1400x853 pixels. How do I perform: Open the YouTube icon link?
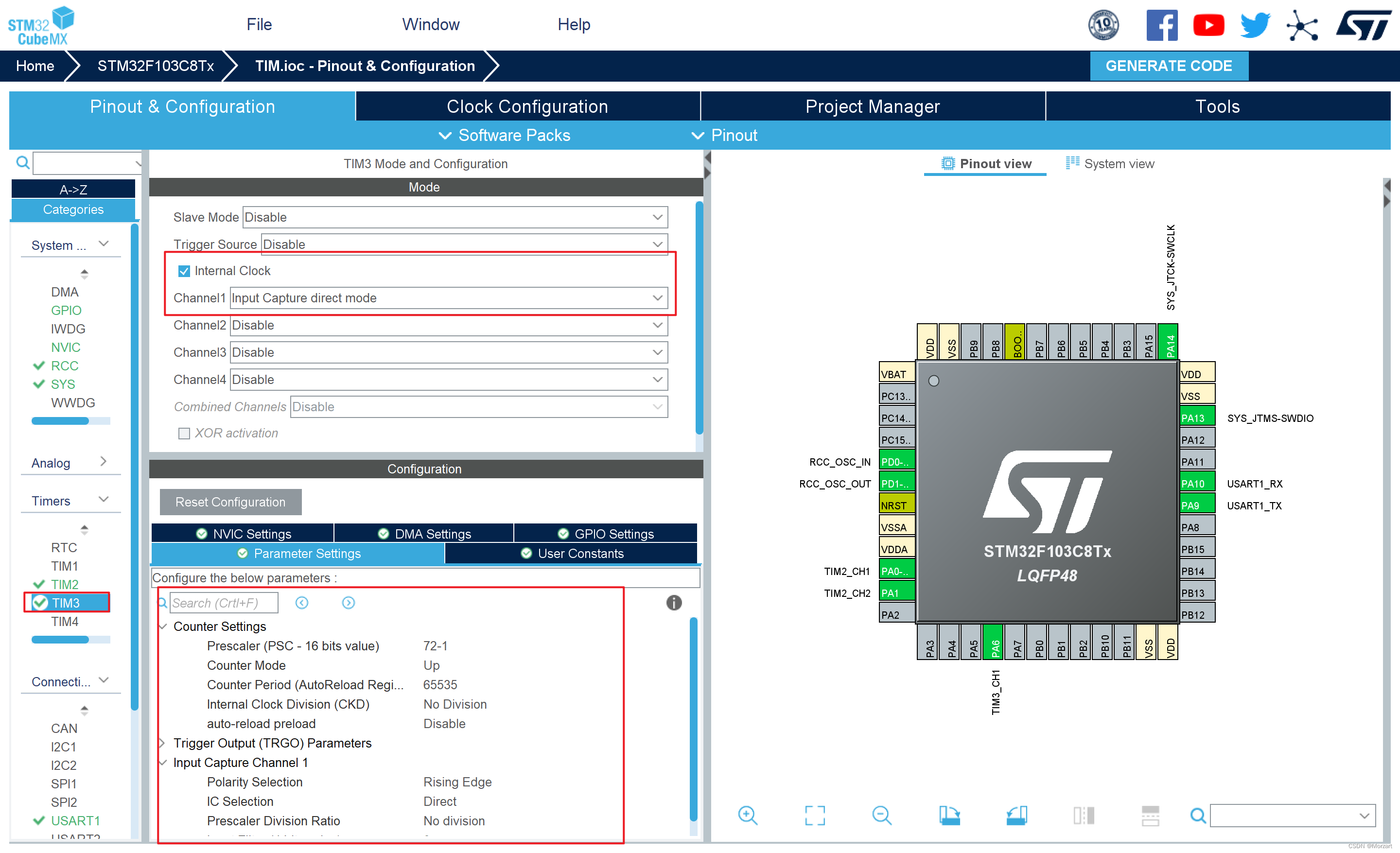(1208, 25)
